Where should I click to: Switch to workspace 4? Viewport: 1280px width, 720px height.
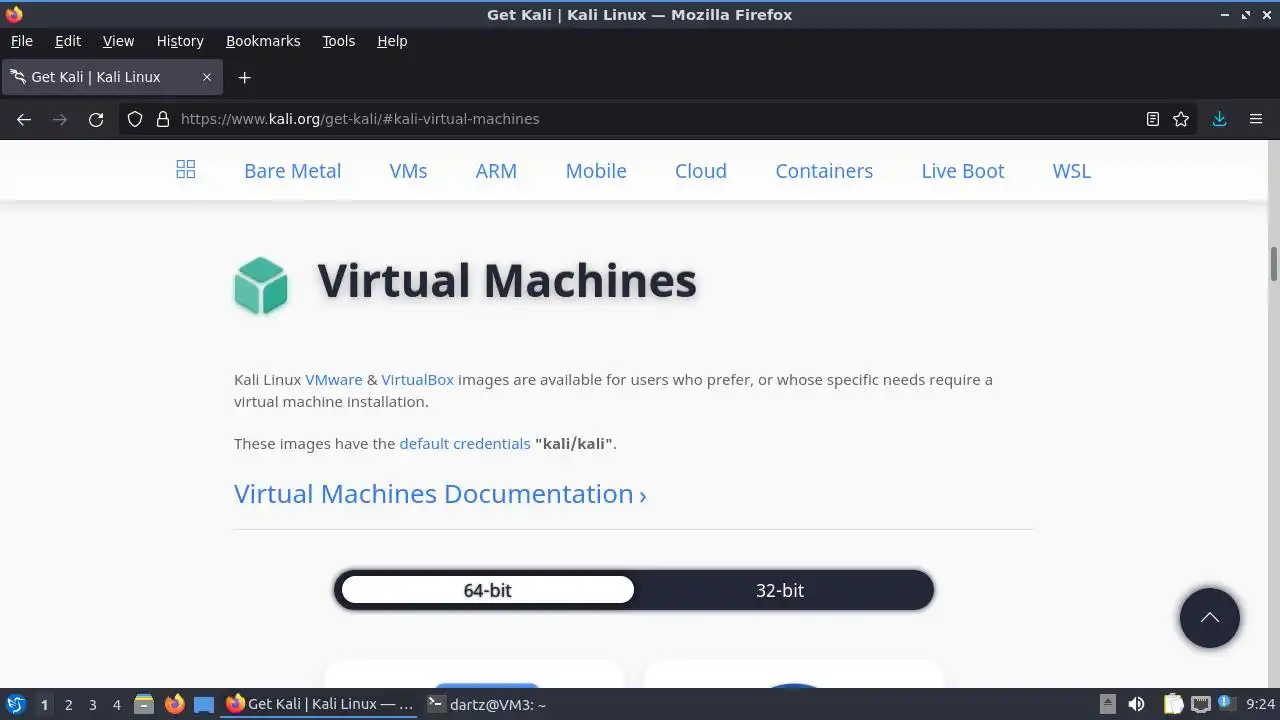click(116, 705)
